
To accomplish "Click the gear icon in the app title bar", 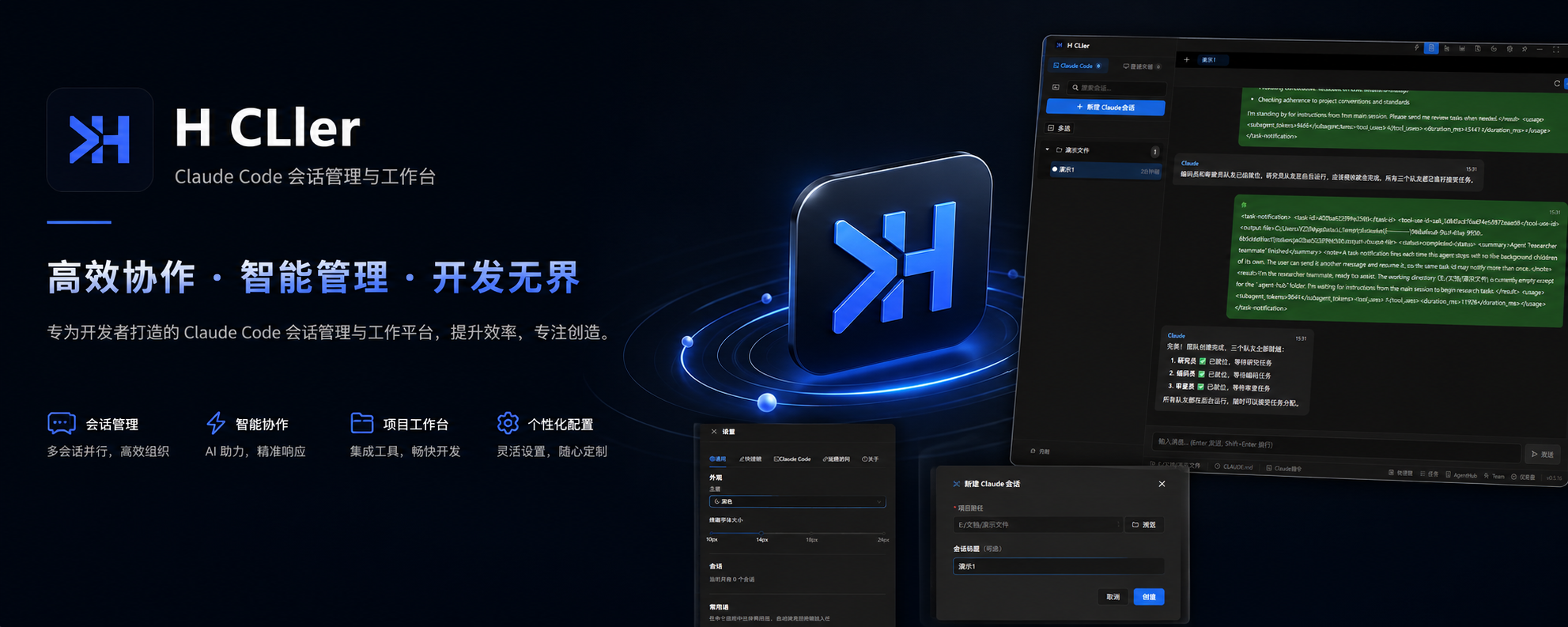I will (x=1509, y=49).
